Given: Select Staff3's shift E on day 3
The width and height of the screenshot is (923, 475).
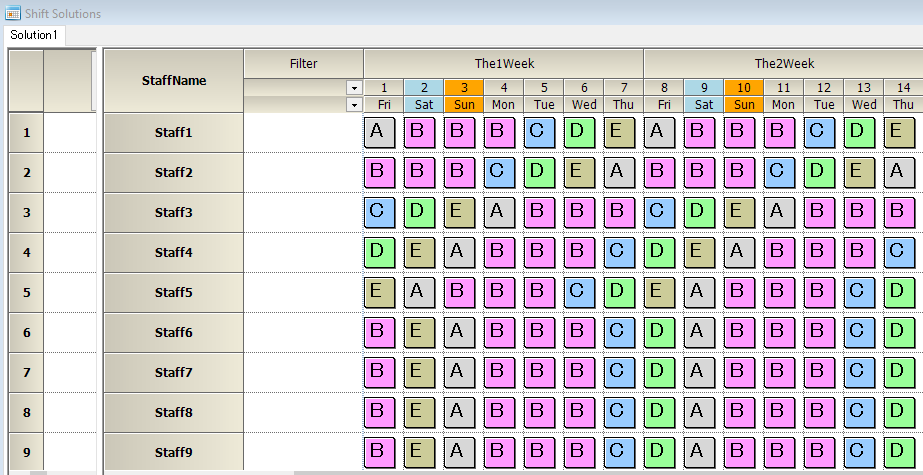Looking at the screenshot, I should pyautogui.click(x=458, y=213).
